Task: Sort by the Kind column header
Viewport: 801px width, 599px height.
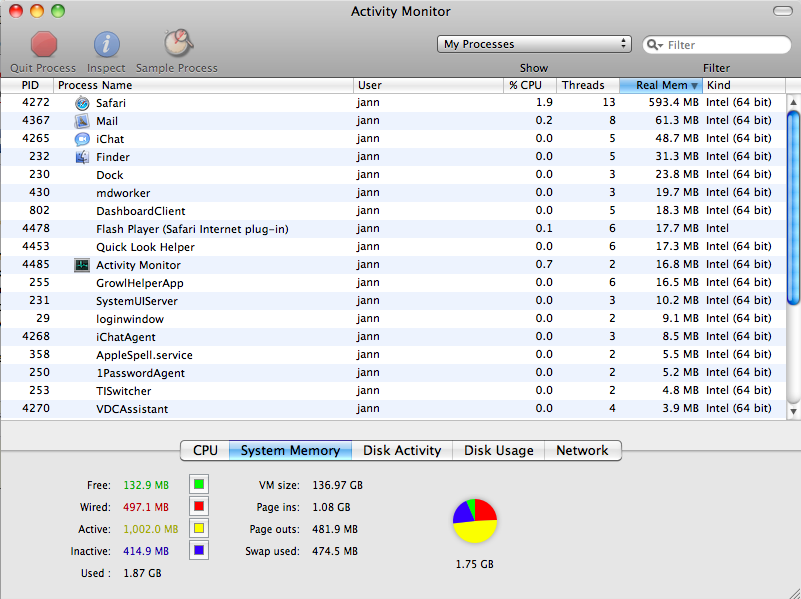Action: pos(744,85)
